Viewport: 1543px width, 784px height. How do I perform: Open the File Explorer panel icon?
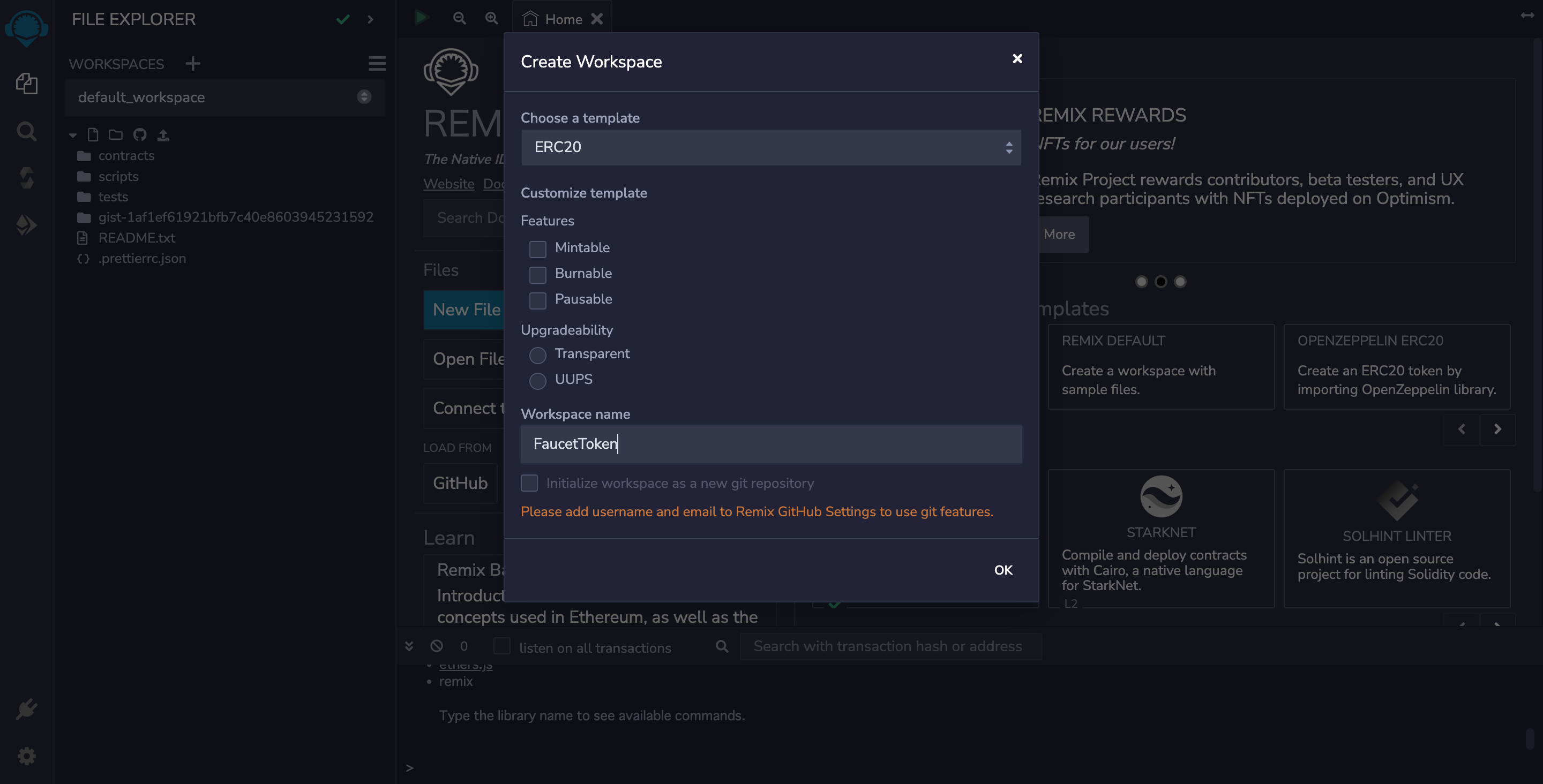coord(27,84)
